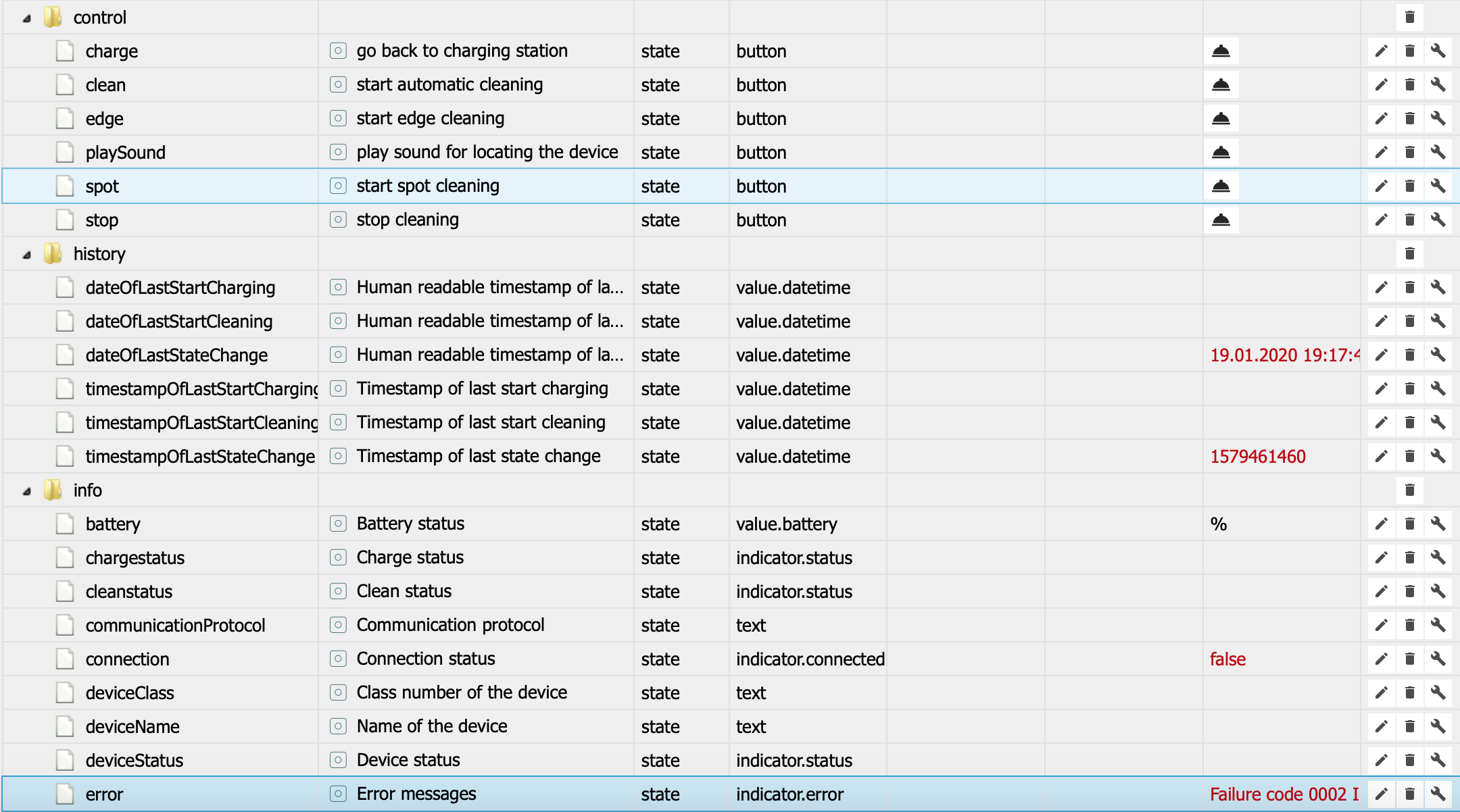The width and height of the screenshot is (1460, 812).
Task: Edit the connection state with pencil icon
Action: coord(1381,659)
